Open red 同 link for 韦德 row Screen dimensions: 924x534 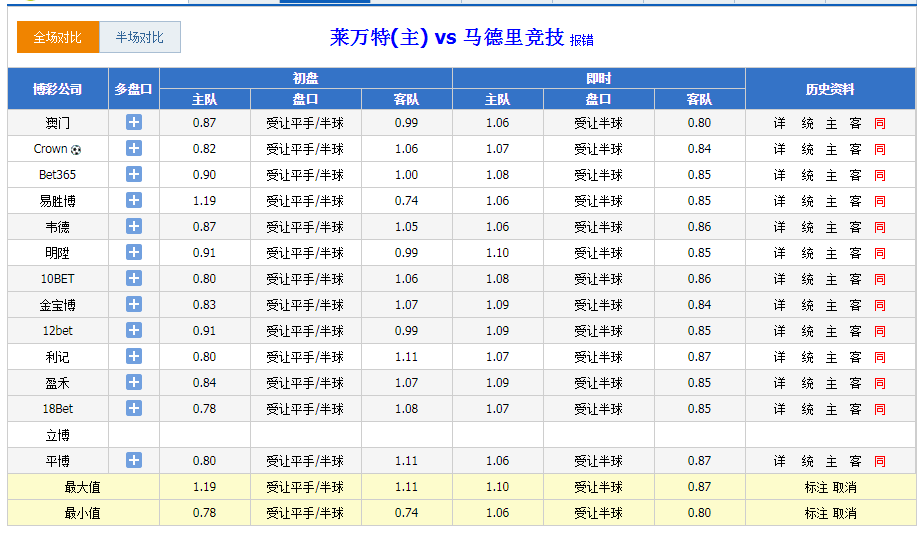(x=880, y=227)
